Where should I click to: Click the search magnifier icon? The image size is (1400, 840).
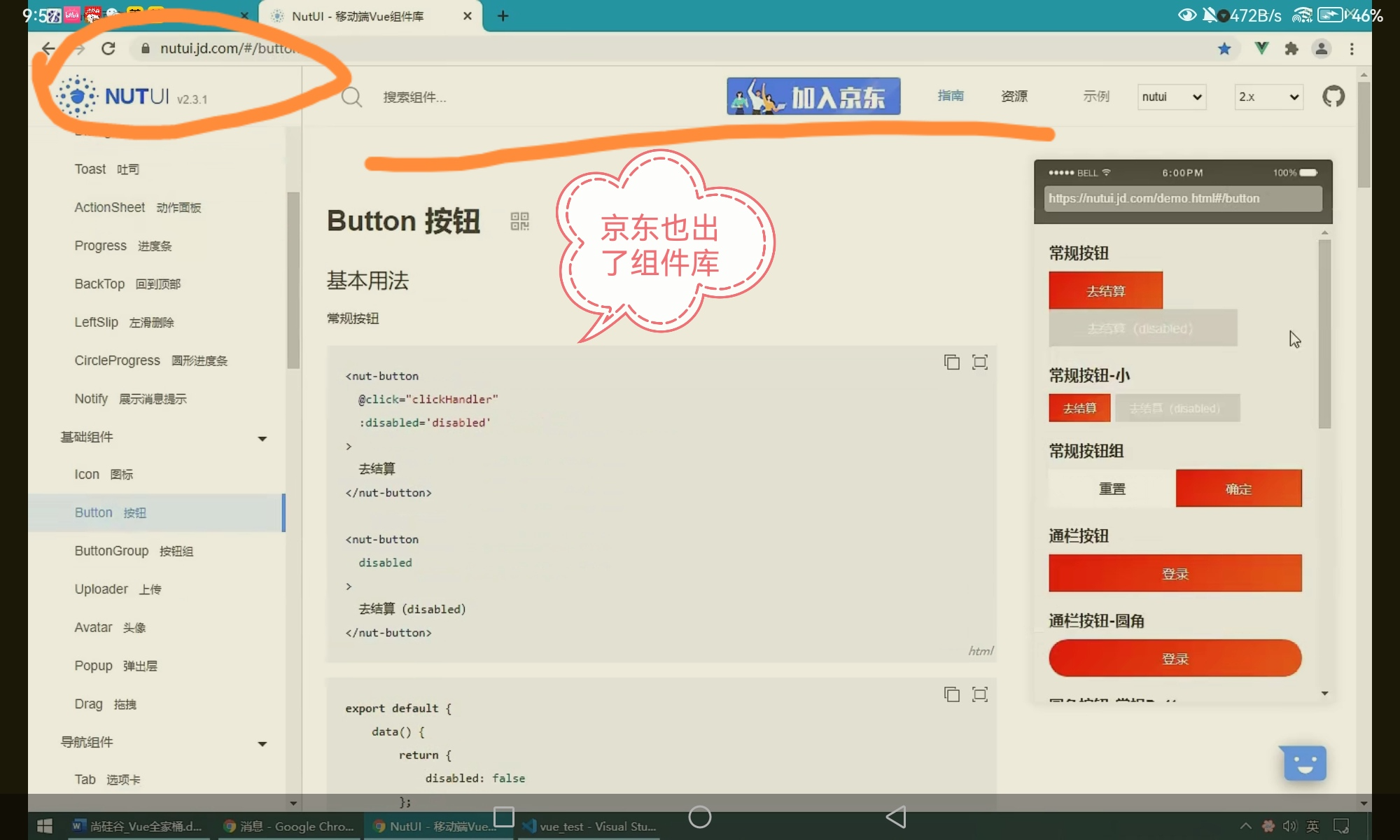(x=351, y=97)
